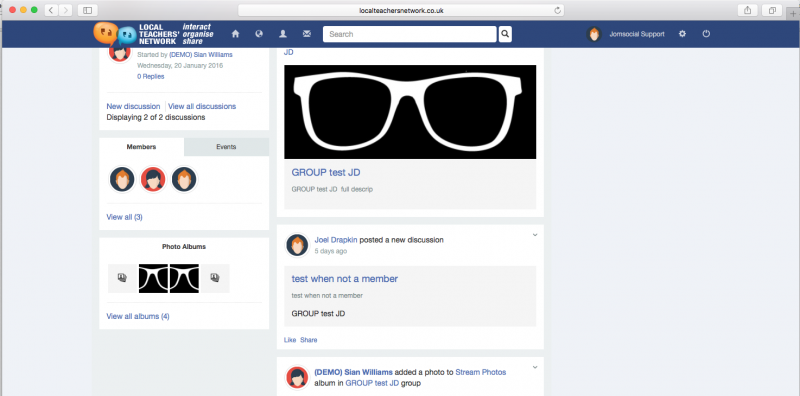Click 'GROUP test JD full descrip' text
This screenshot has width=800, height=396.
tap(332, 189)
